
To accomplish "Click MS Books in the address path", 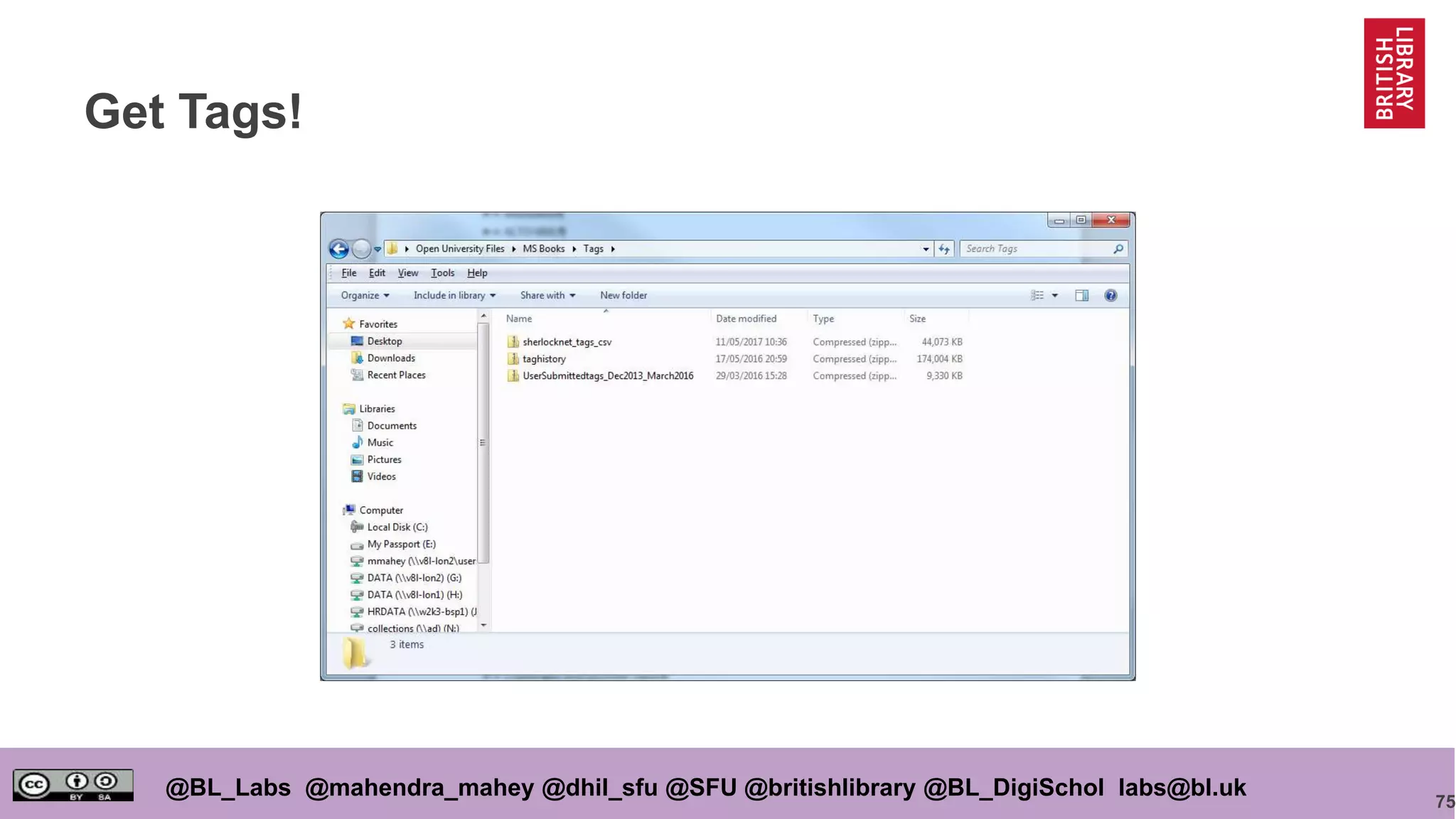I will pos(543,249).
